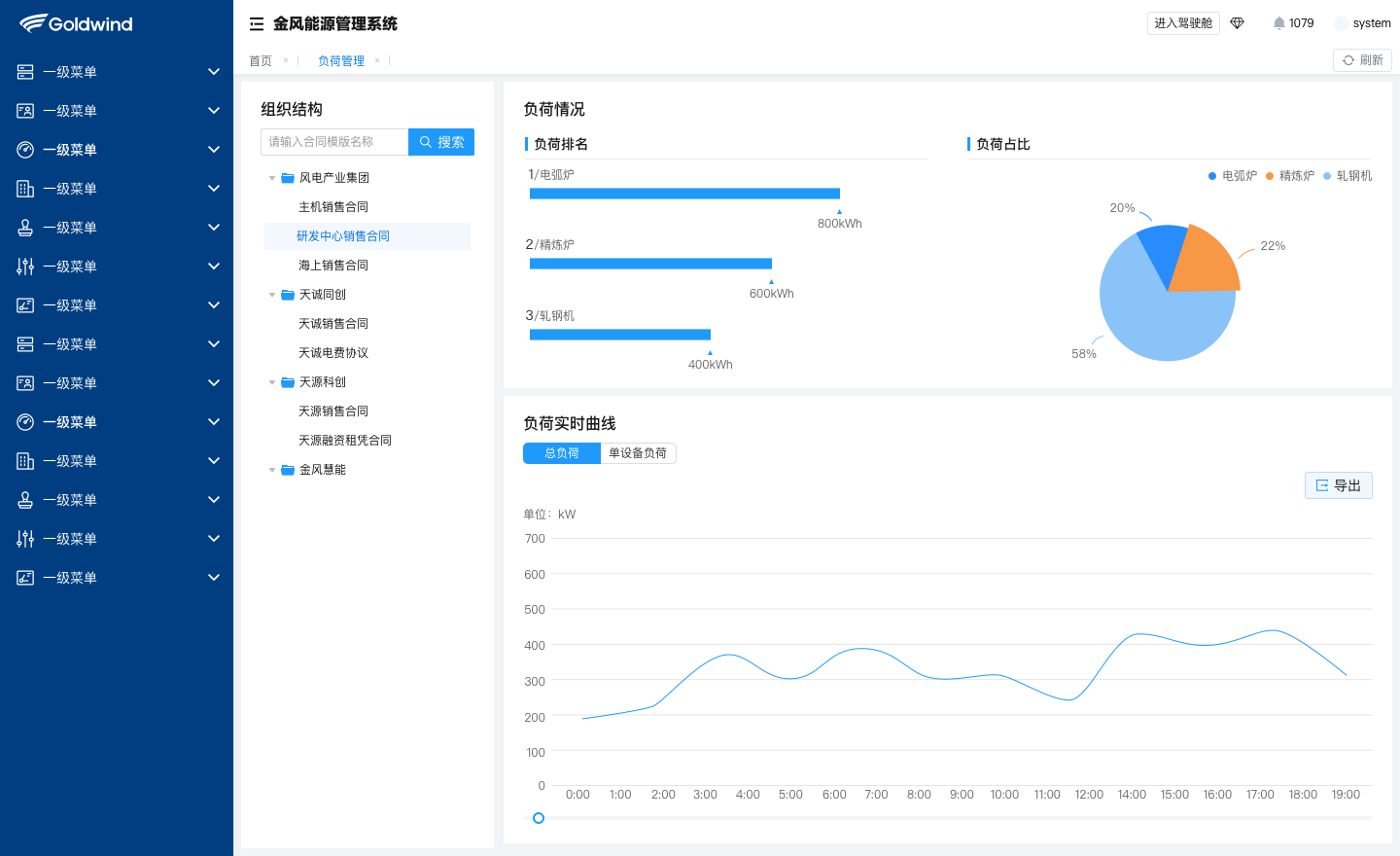Click the 负荷实时曲线 section title
The image size is (1400, 856).
(570, 423)
